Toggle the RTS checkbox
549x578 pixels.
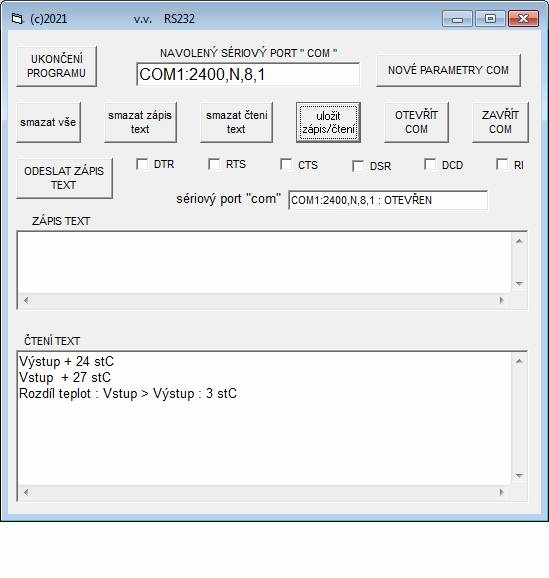pyautogui.click(x=214, y=164)
